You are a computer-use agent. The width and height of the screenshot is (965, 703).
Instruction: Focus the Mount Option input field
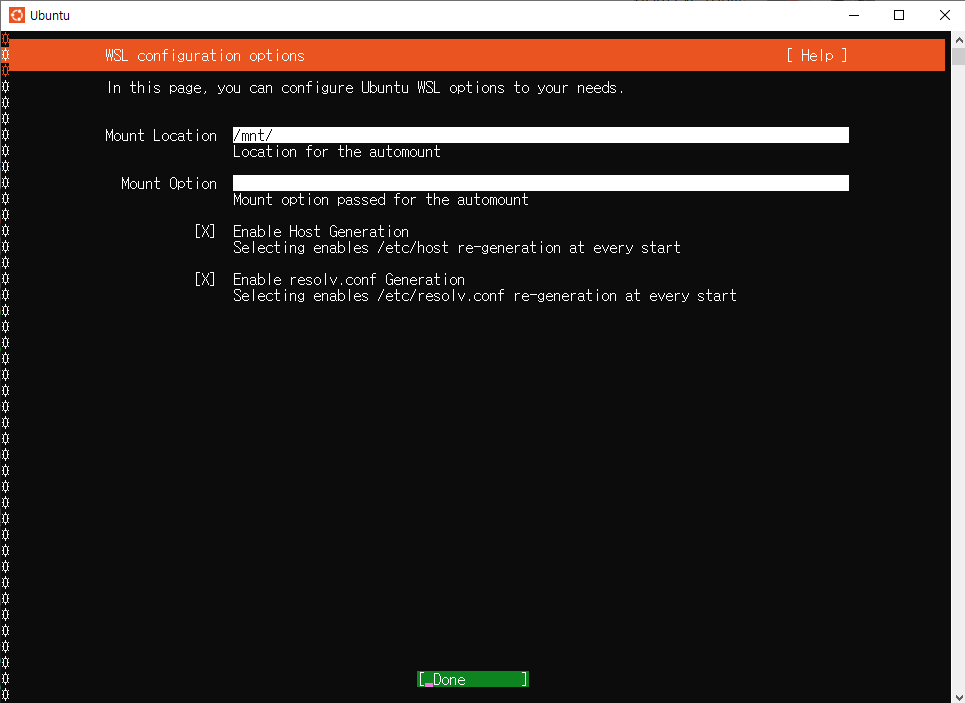540,183
